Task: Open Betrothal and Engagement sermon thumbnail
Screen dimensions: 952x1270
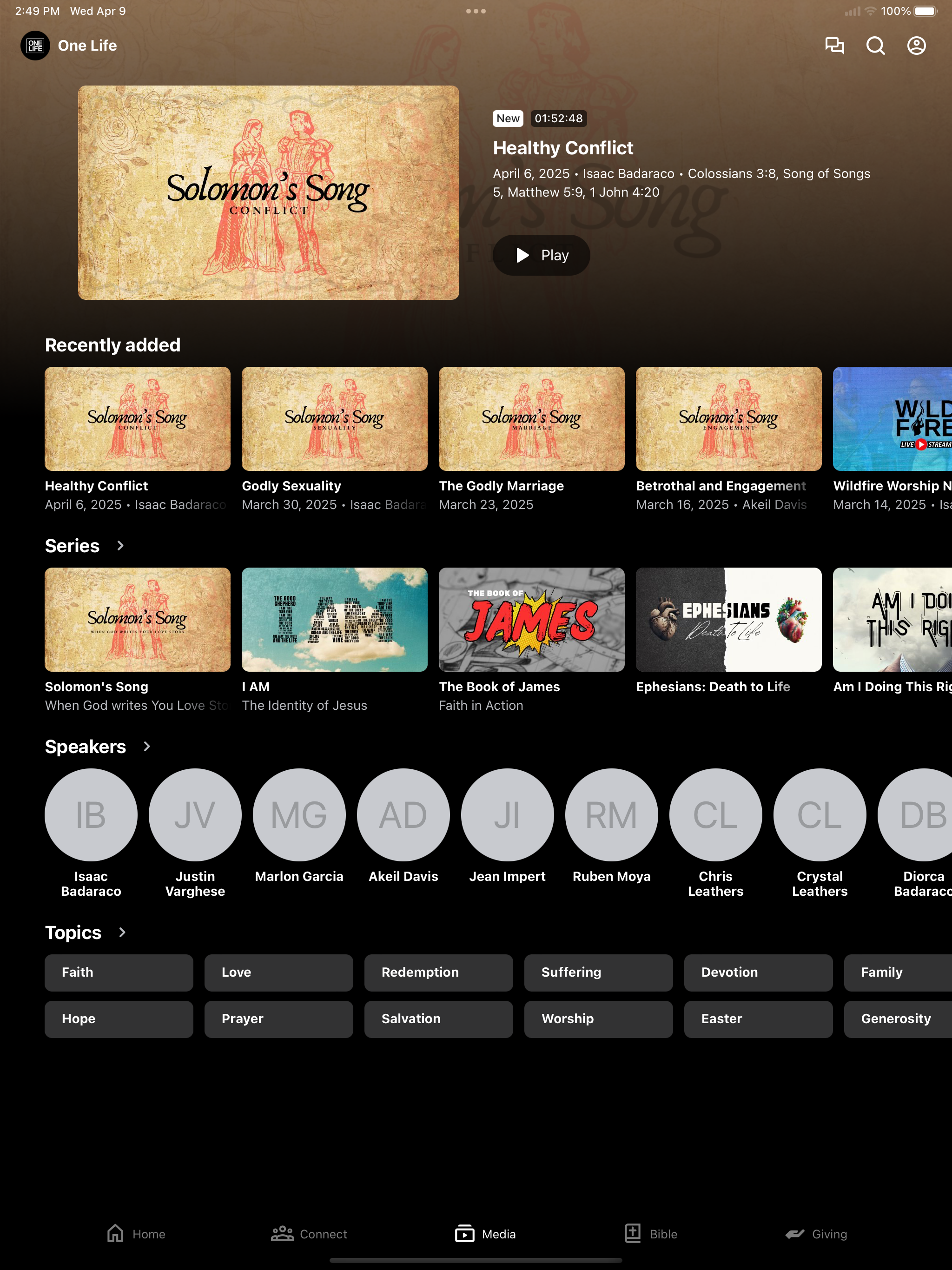Action: point(728,418)
